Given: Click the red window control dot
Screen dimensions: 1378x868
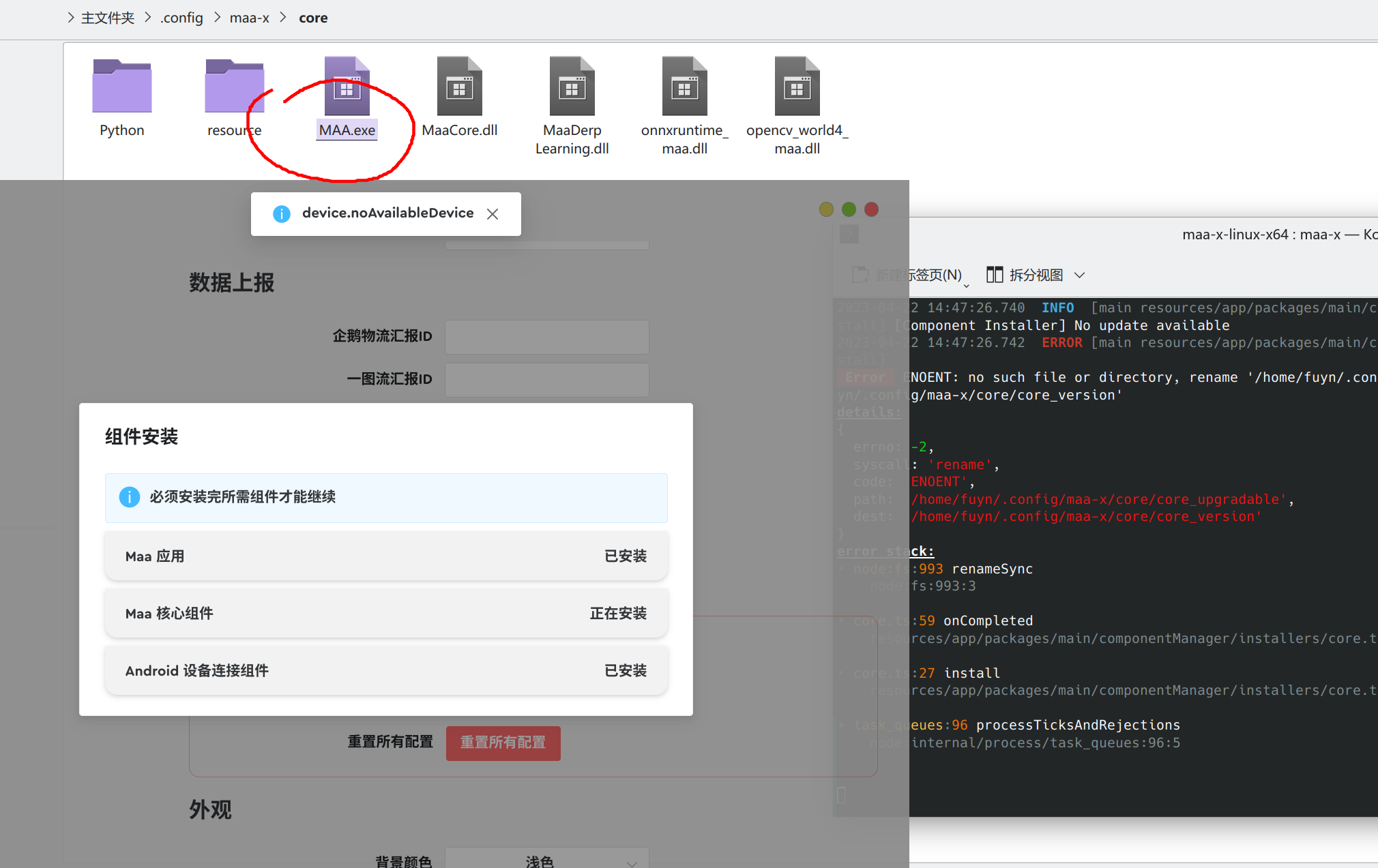Looking at the screenshot, I should click(871, 209).
